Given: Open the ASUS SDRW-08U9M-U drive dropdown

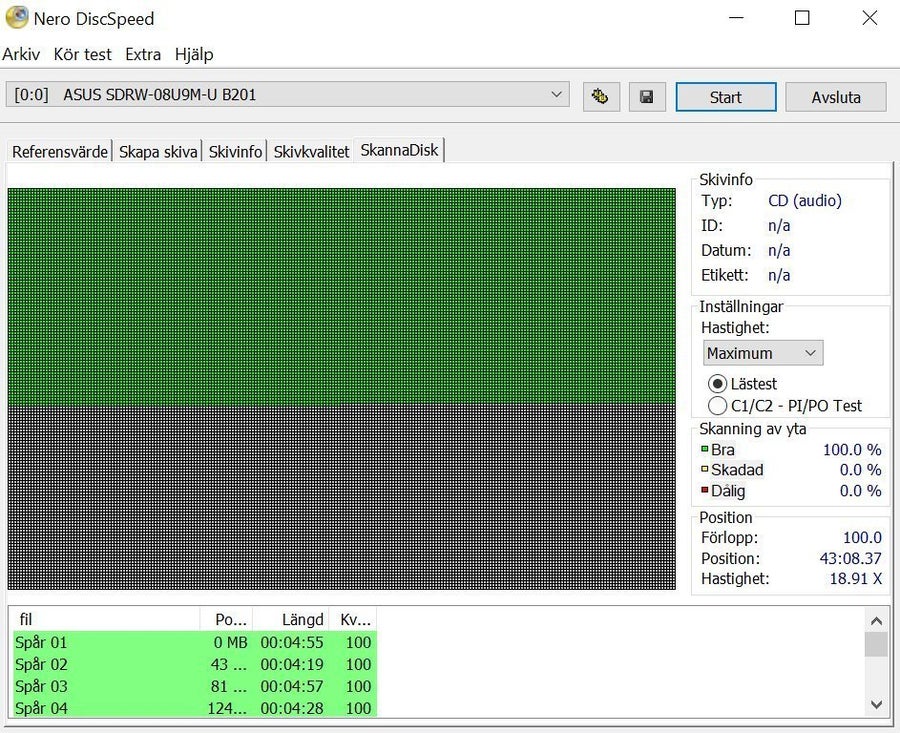Looking at the screenshot, I should pos(288,94).
